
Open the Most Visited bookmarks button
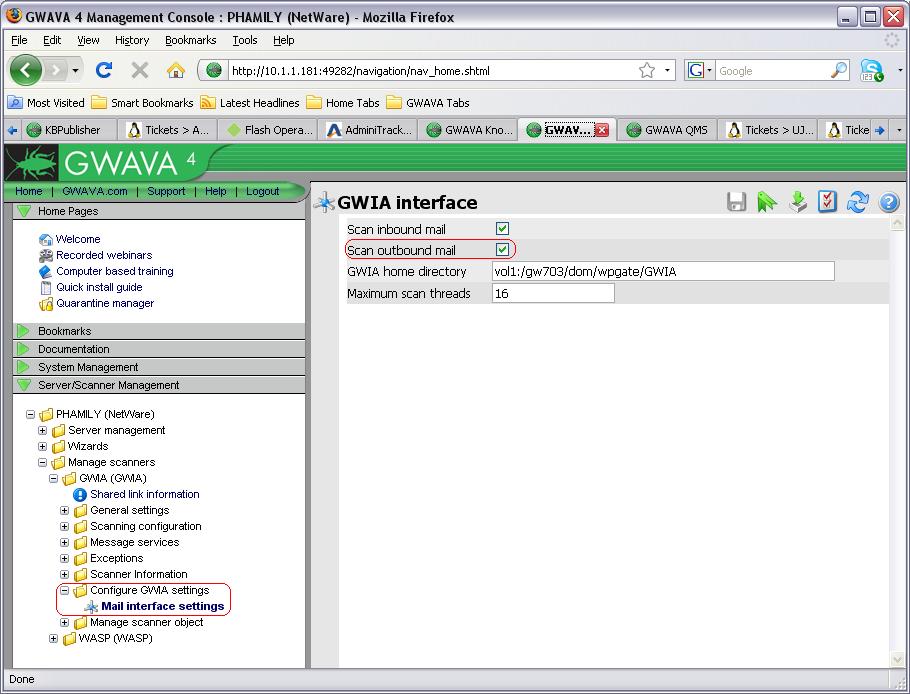[x=46, y=103]
